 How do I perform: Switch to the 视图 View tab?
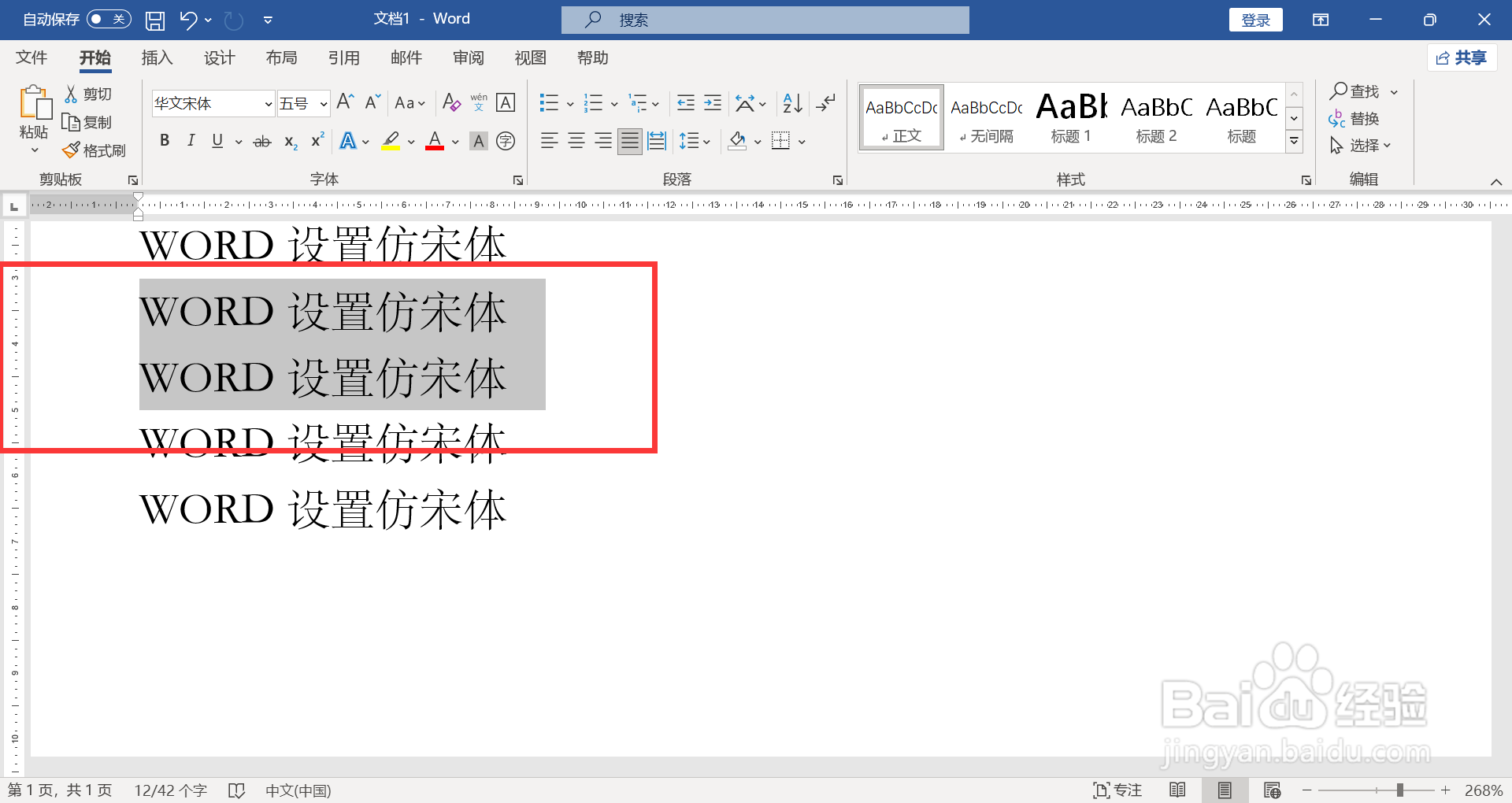pos(530,57)
